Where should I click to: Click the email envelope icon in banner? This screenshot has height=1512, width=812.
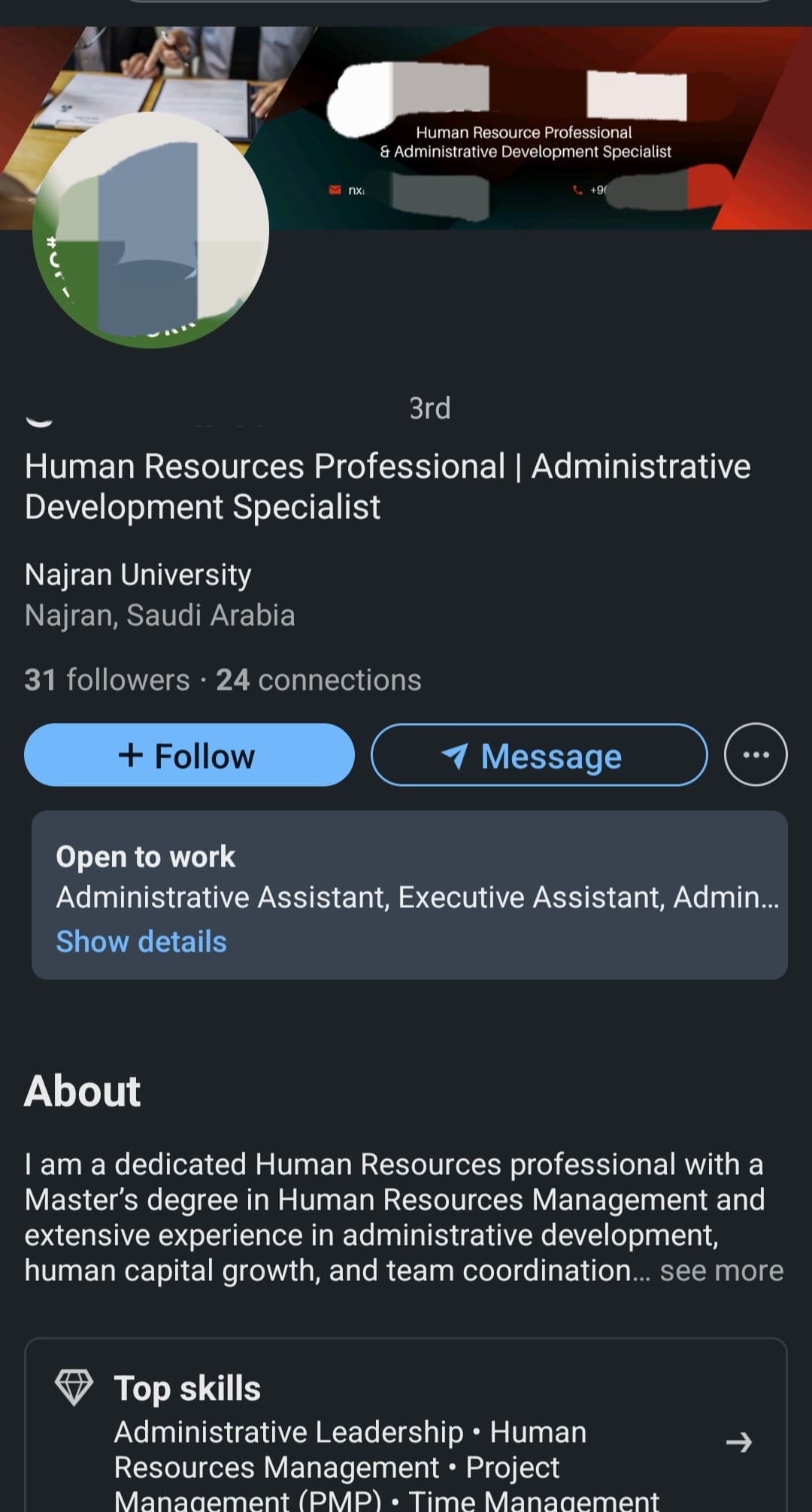tap(335, 190)
